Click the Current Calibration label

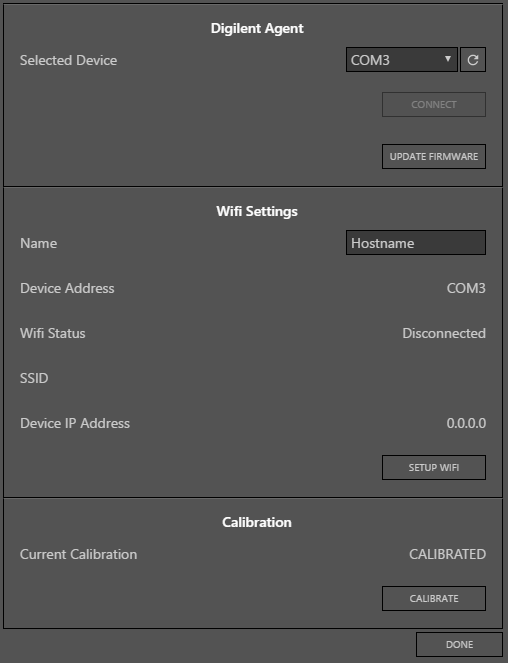[79, 554]
